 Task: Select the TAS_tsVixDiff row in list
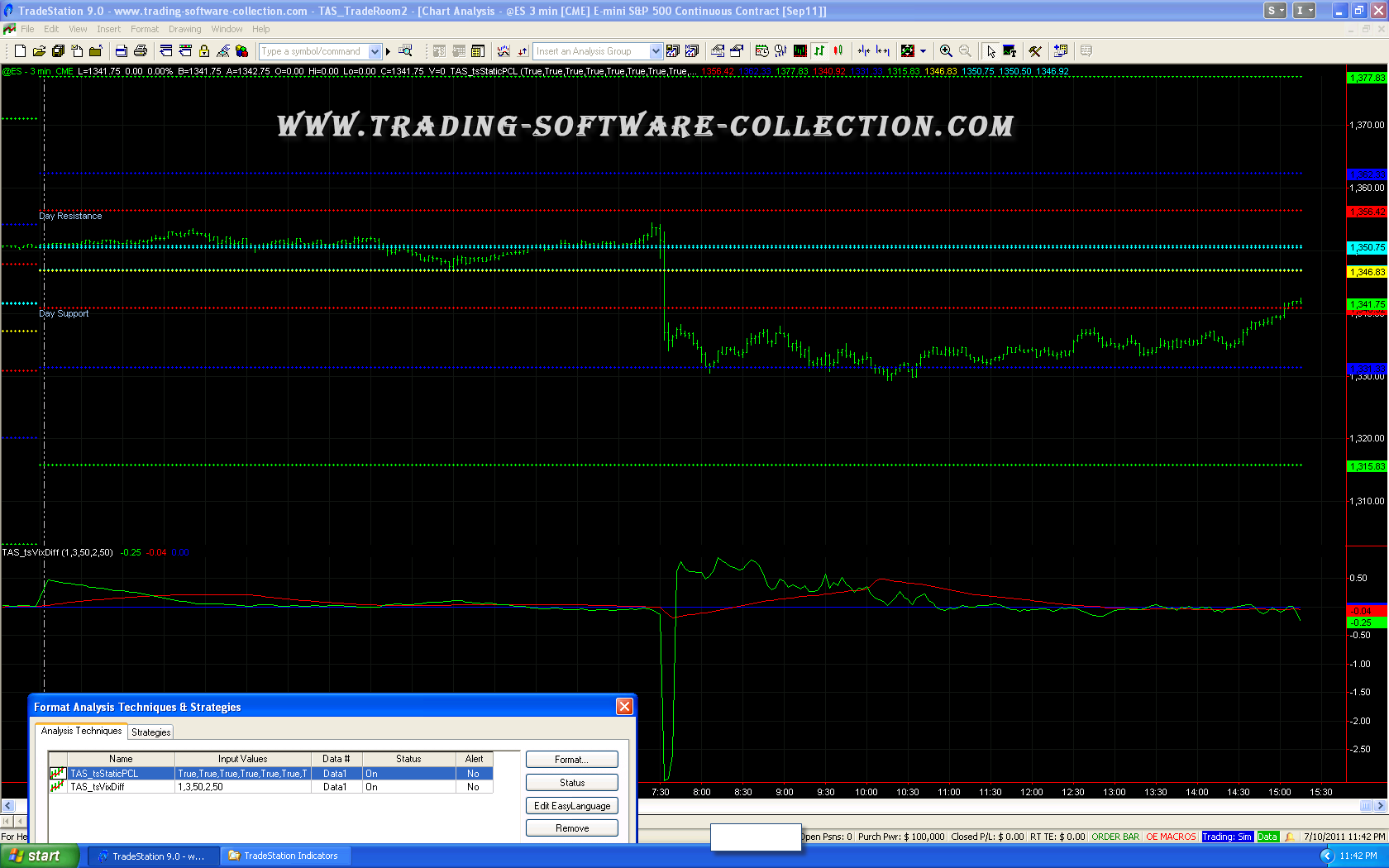(x=98, y=787)
